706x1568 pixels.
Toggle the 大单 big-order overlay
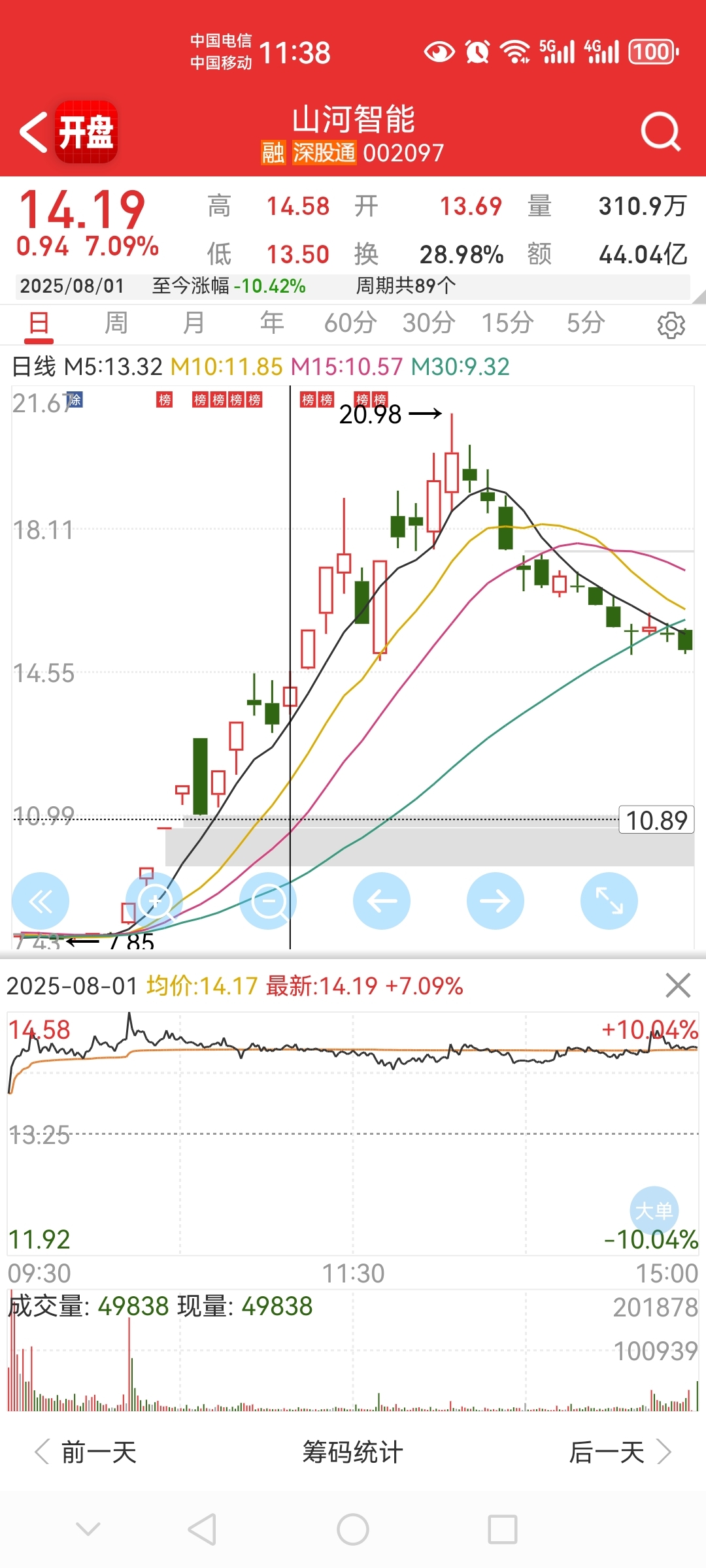(654, 1211)
